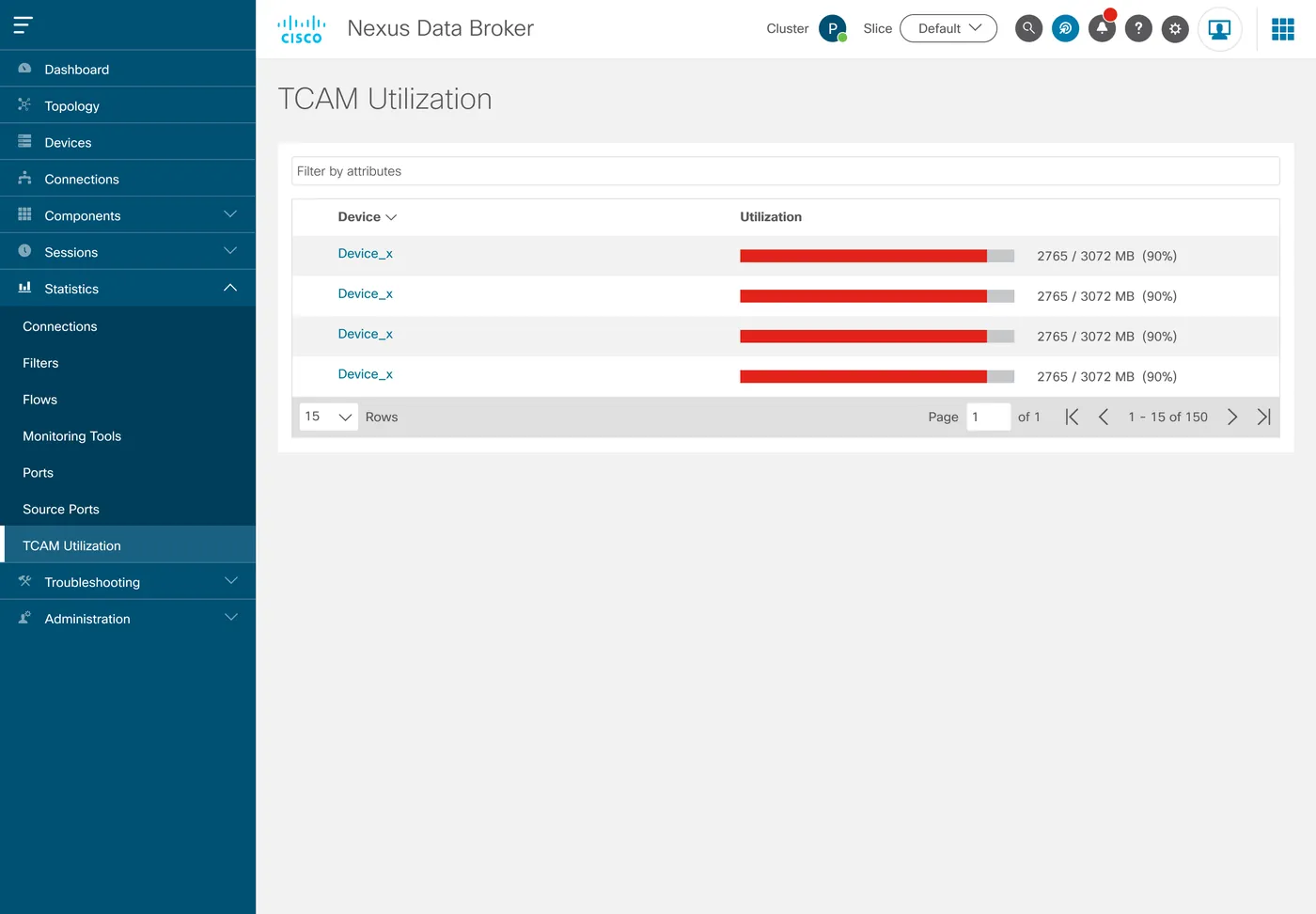
Task: Click the Nexus Data Broker title
Action: click(440, 28)
